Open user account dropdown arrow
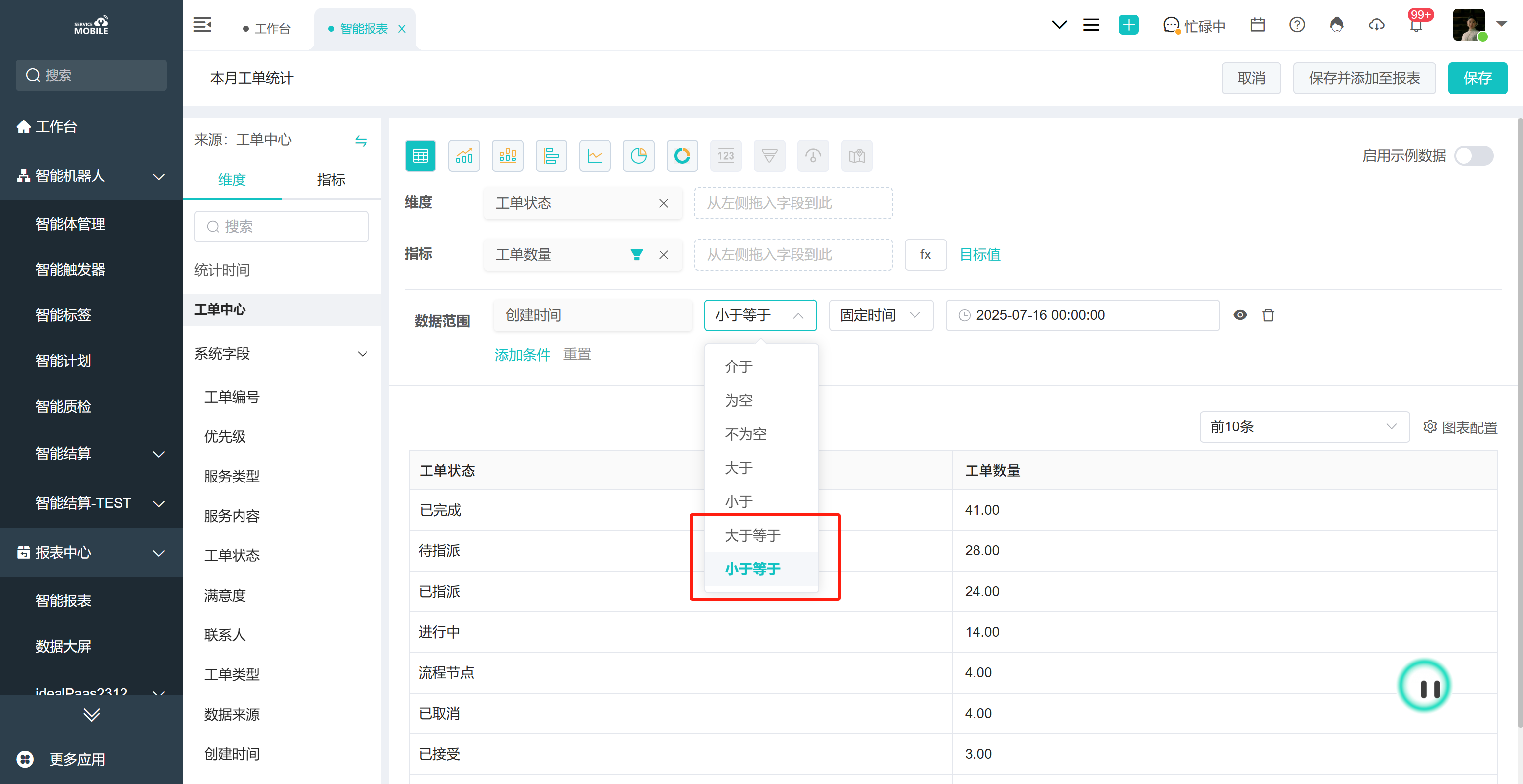The height and width of the screenshot is (784, 1523). pyautogui.click(x=1501, y=24)
